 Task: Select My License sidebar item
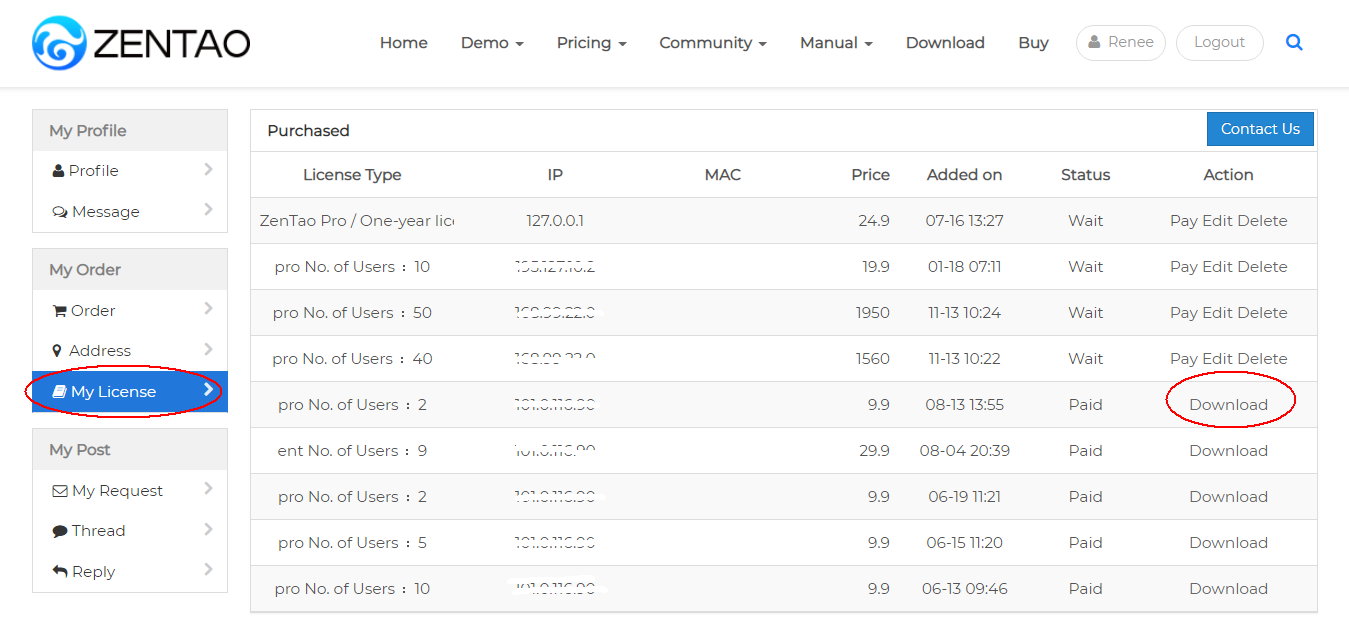(130, 392)
